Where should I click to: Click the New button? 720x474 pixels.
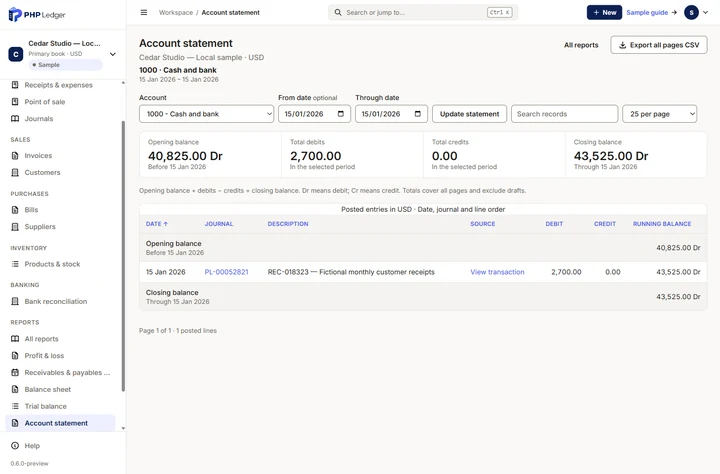604,12
